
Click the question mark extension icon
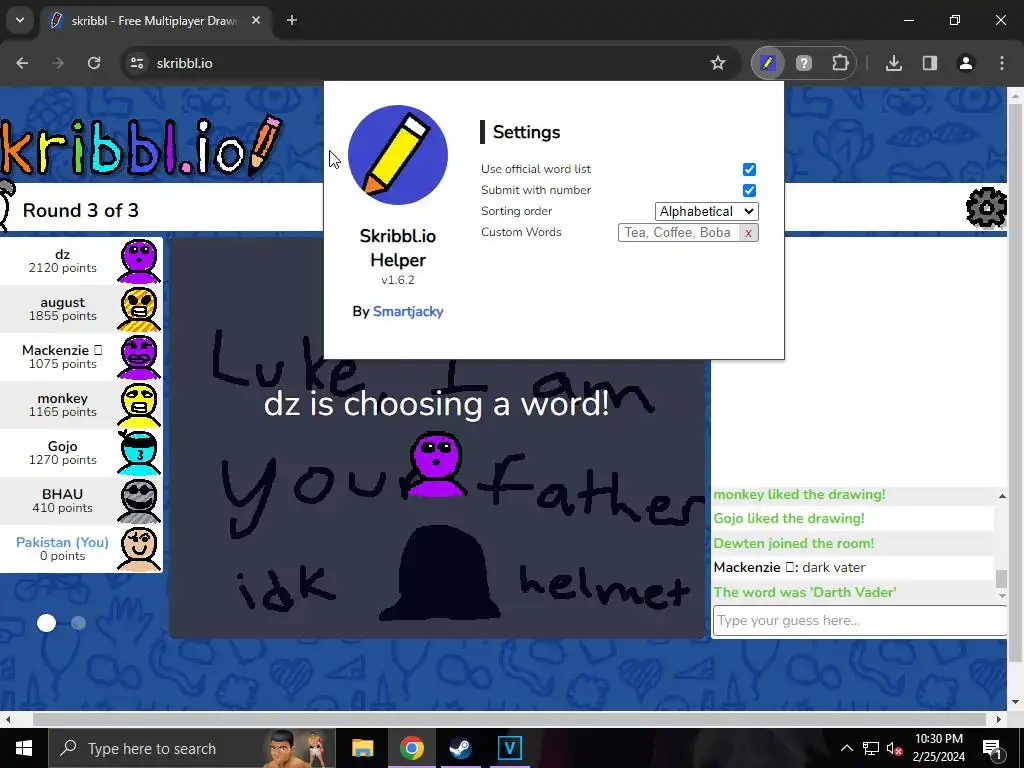[x=803, y=63]
